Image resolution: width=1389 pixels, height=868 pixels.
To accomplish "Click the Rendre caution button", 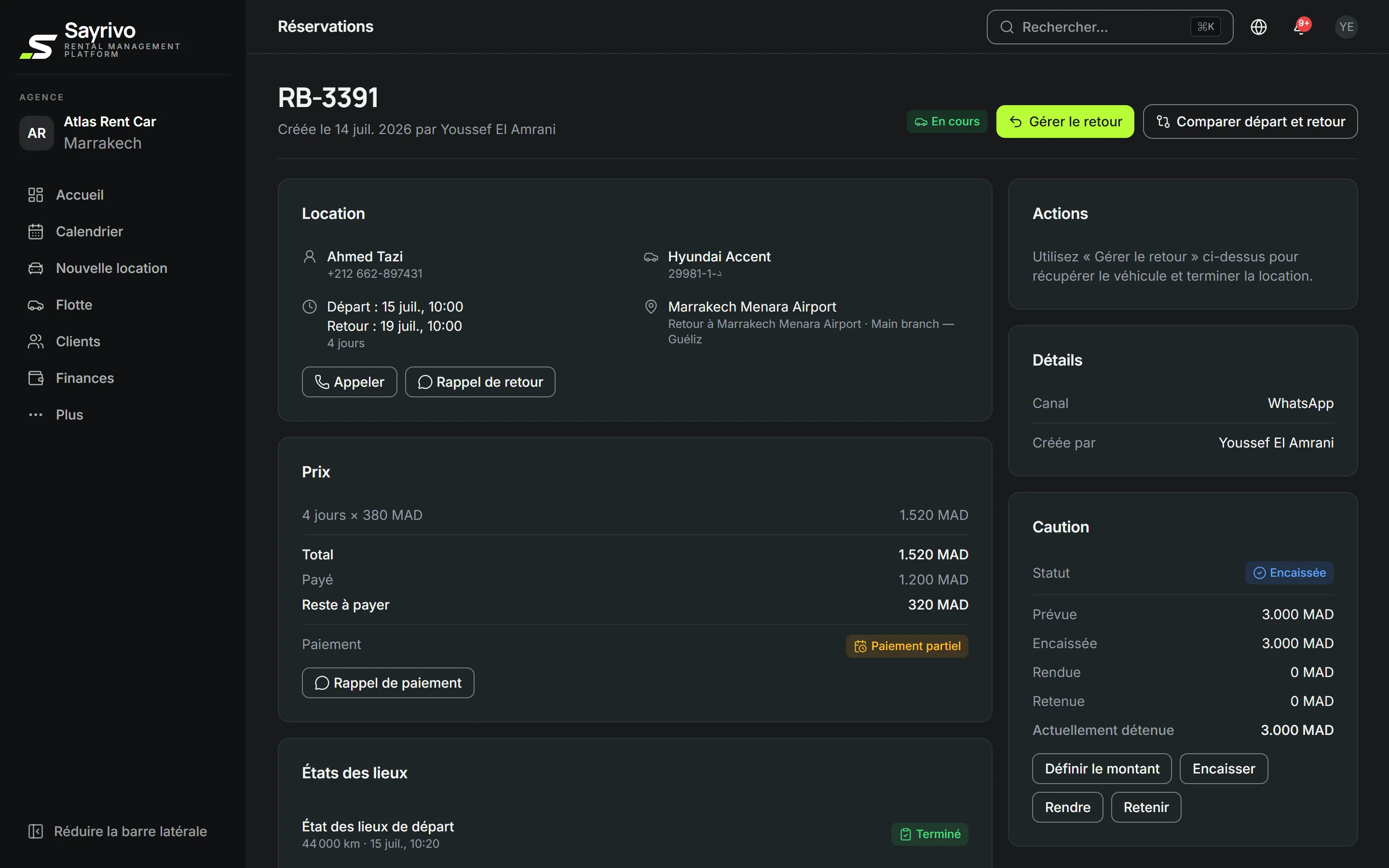I will pyautogui.click(x=1068, y=807).
